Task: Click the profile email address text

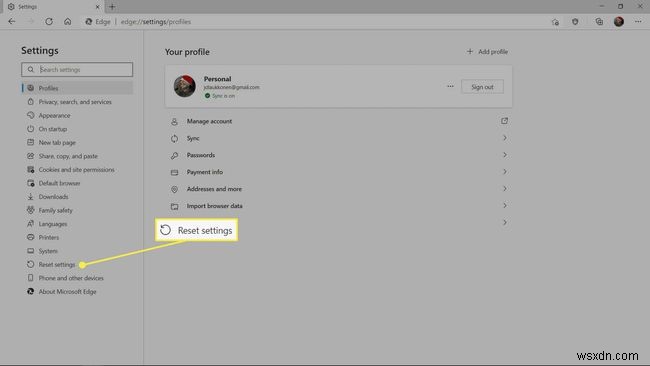Action: pyautogui.click(x=231, y=87)
